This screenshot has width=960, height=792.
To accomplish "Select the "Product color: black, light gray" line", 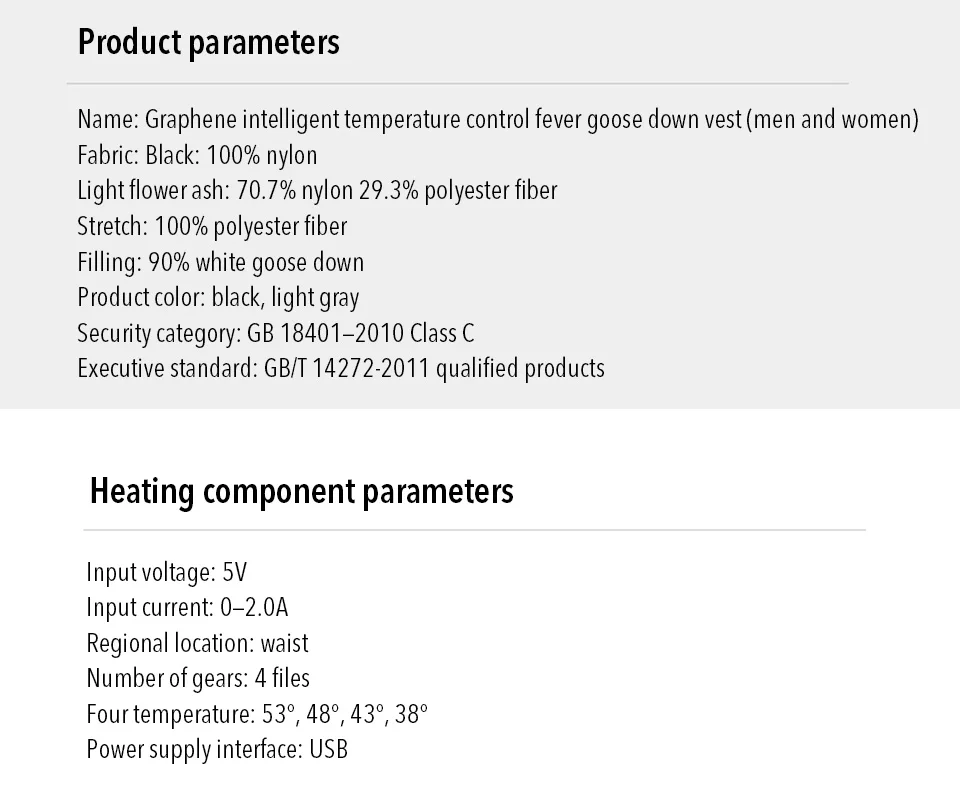I will 218,298.
